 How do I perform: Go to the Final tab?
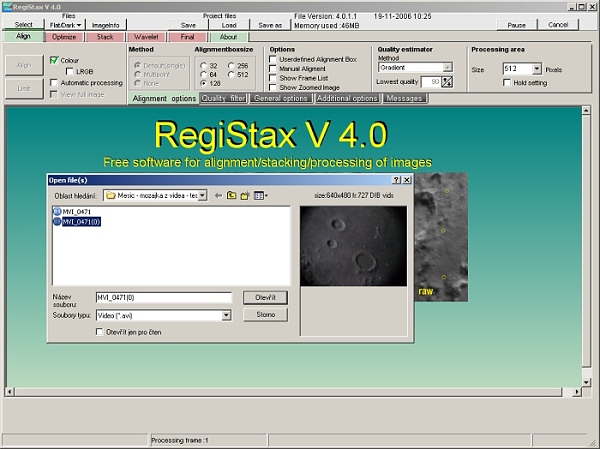(188, 37)
